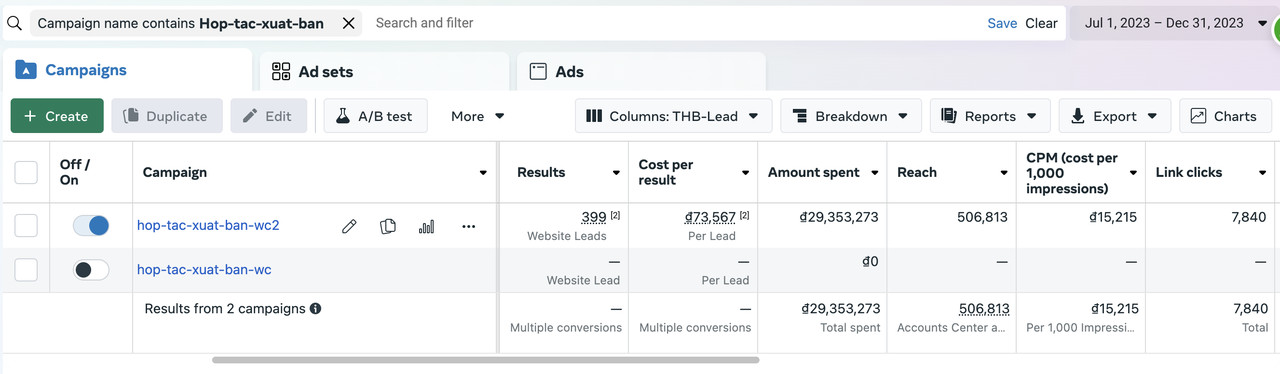
Task: Open the Charts panel button
Action: [x=1224, y=116]
